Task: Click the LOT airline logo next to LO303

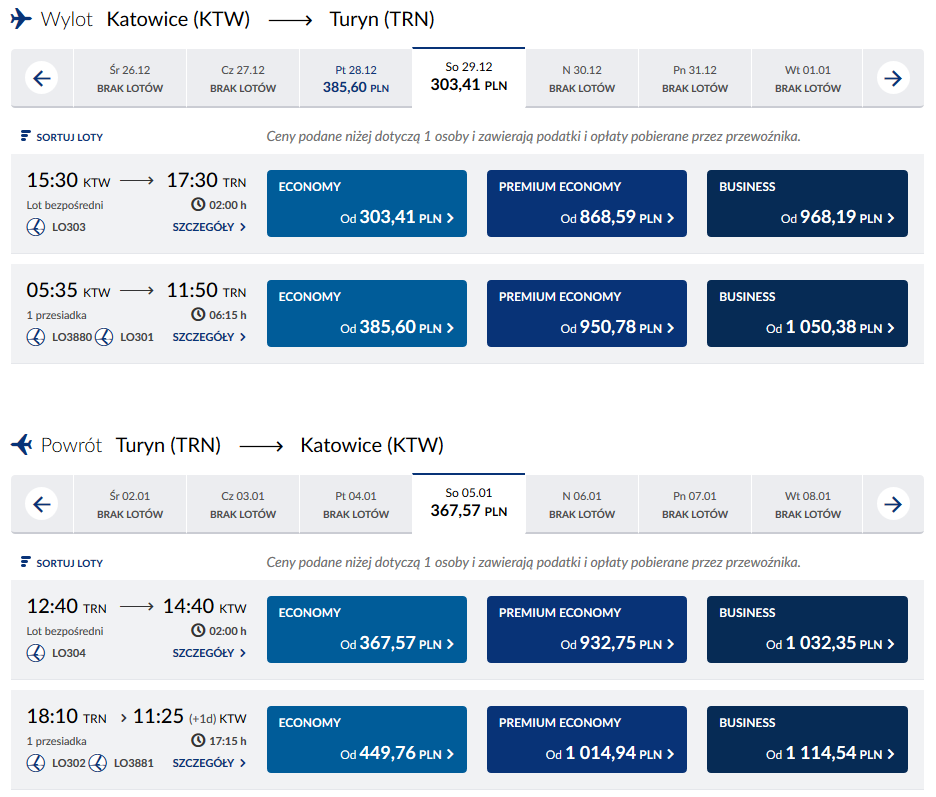Action: tap(36, 227)
